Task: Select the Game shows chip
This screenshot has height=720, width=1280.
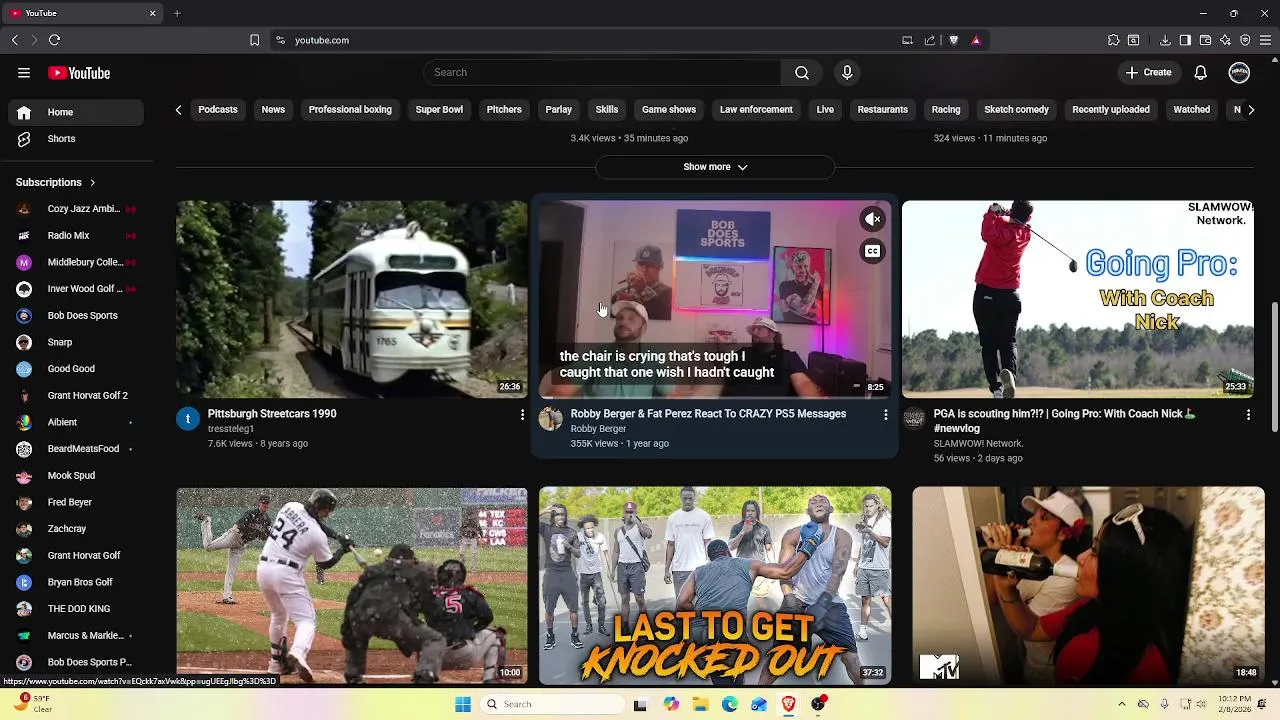Action: (x=669, y=110)
